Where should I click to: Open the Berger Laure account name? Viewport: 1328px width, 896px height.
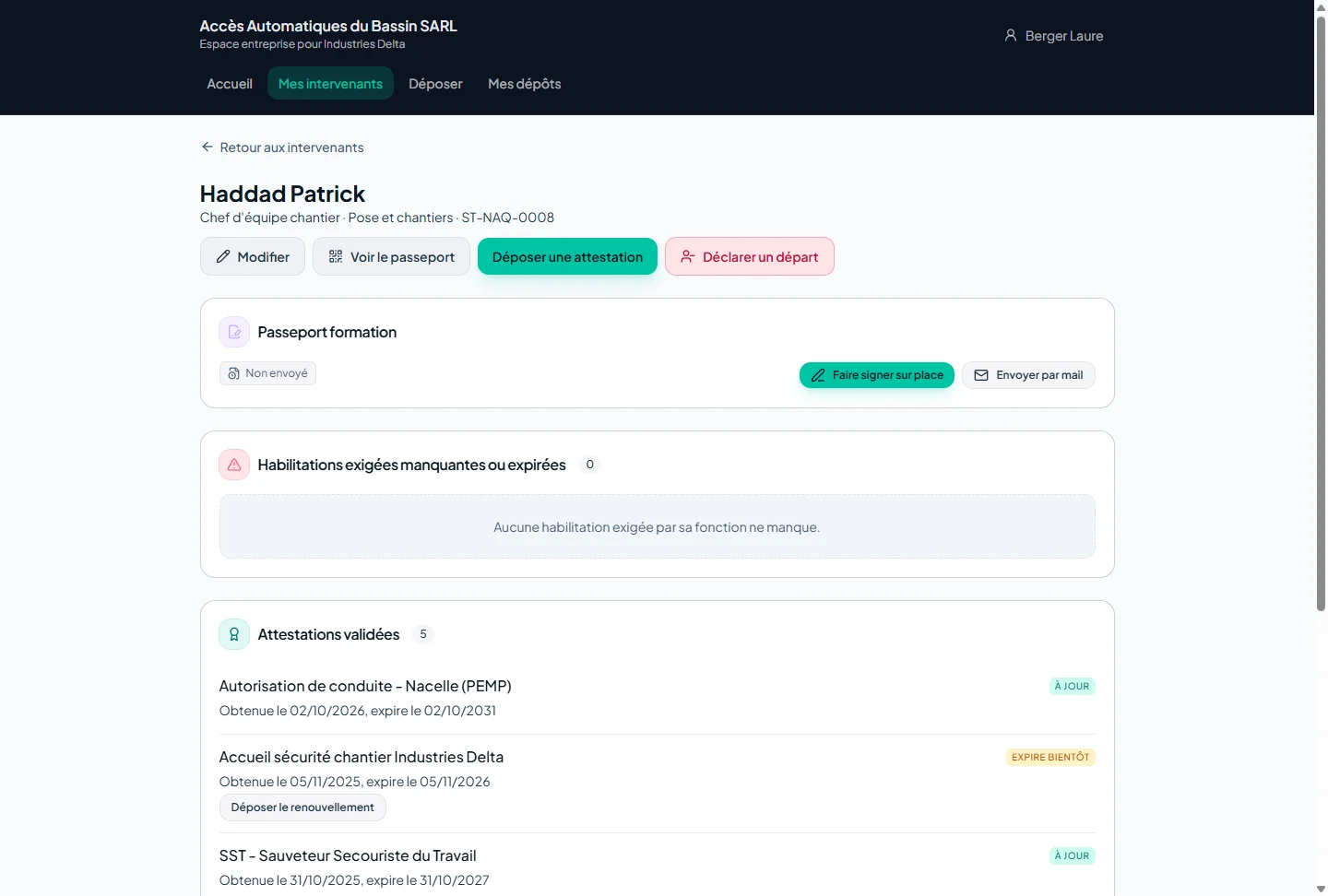pyautogui.click(x=1064, y=36)
